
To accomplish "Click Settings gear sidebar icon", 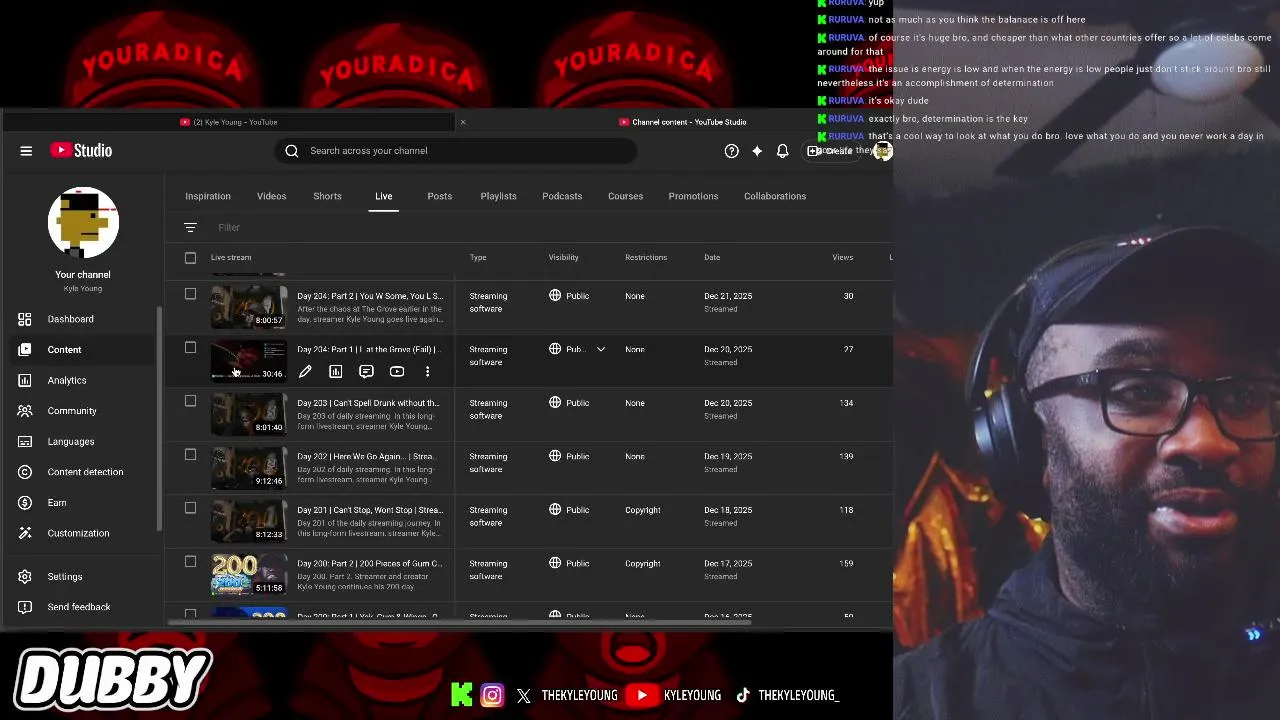I will (x=25, y=577).
